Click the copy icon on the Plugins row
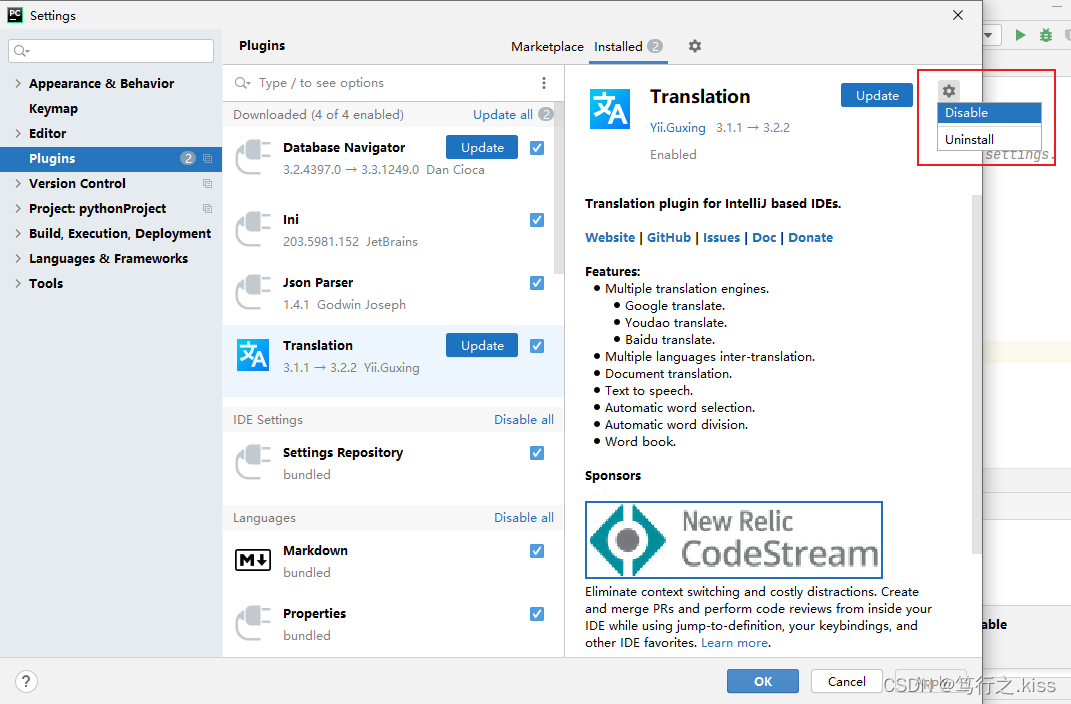 click(208, 158)
